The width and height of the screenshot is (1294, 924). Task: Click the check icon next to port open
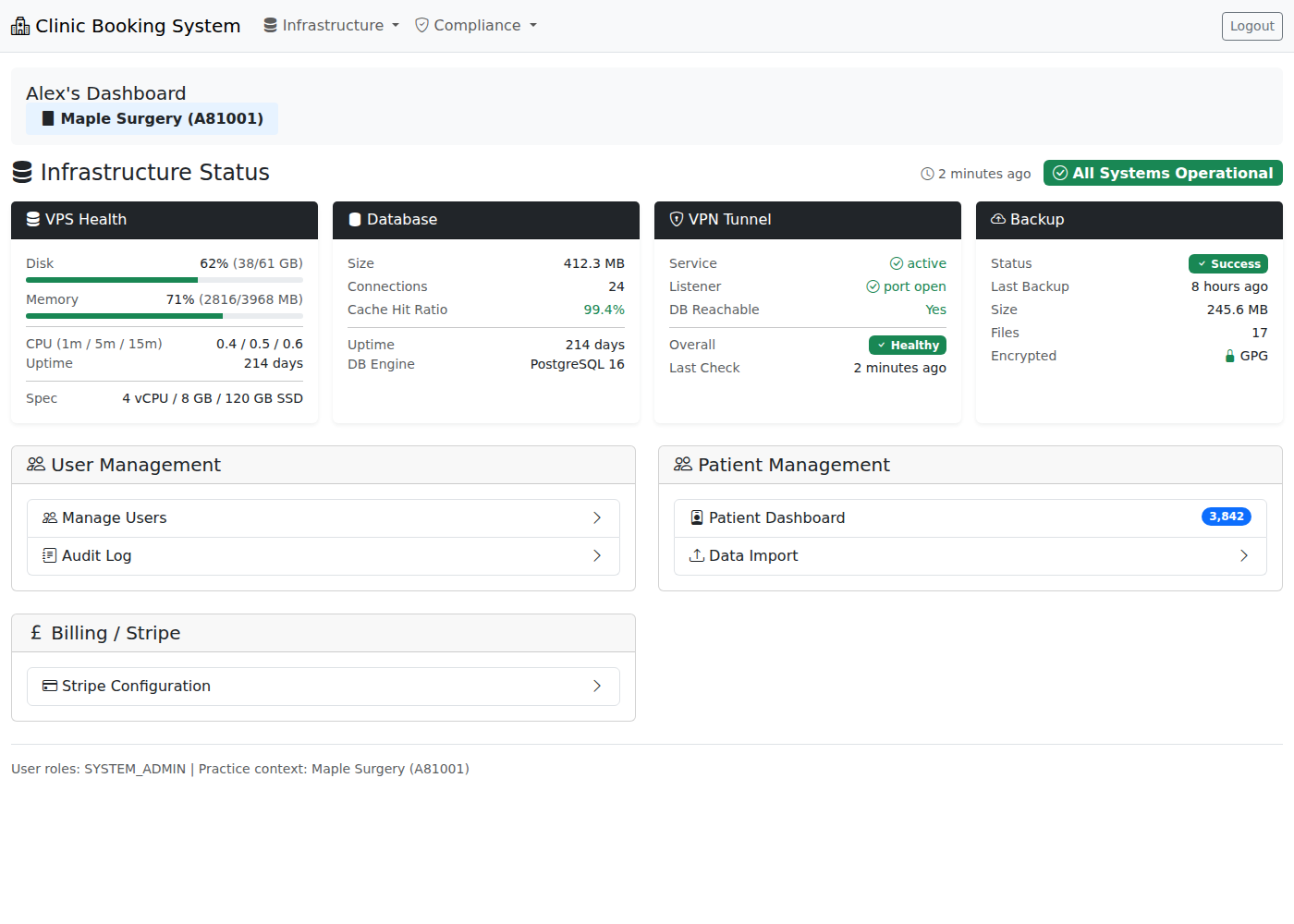click(x=873, y=286)
